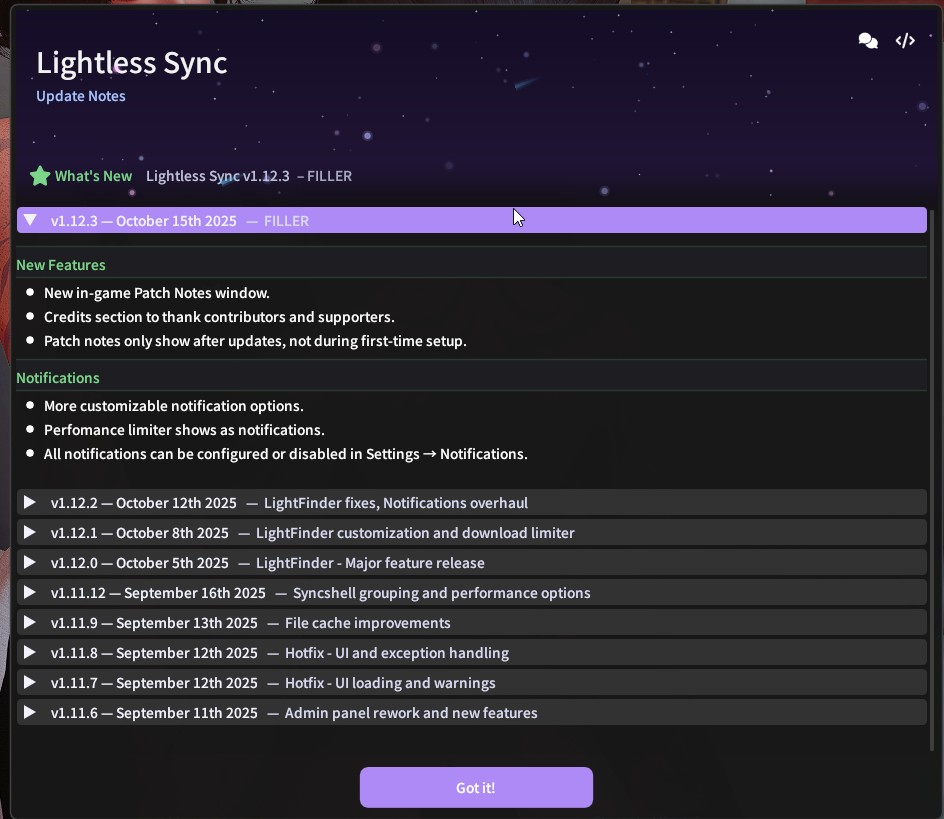Show v1.11.8 UI and exception handling hotfix

(30, 653)
